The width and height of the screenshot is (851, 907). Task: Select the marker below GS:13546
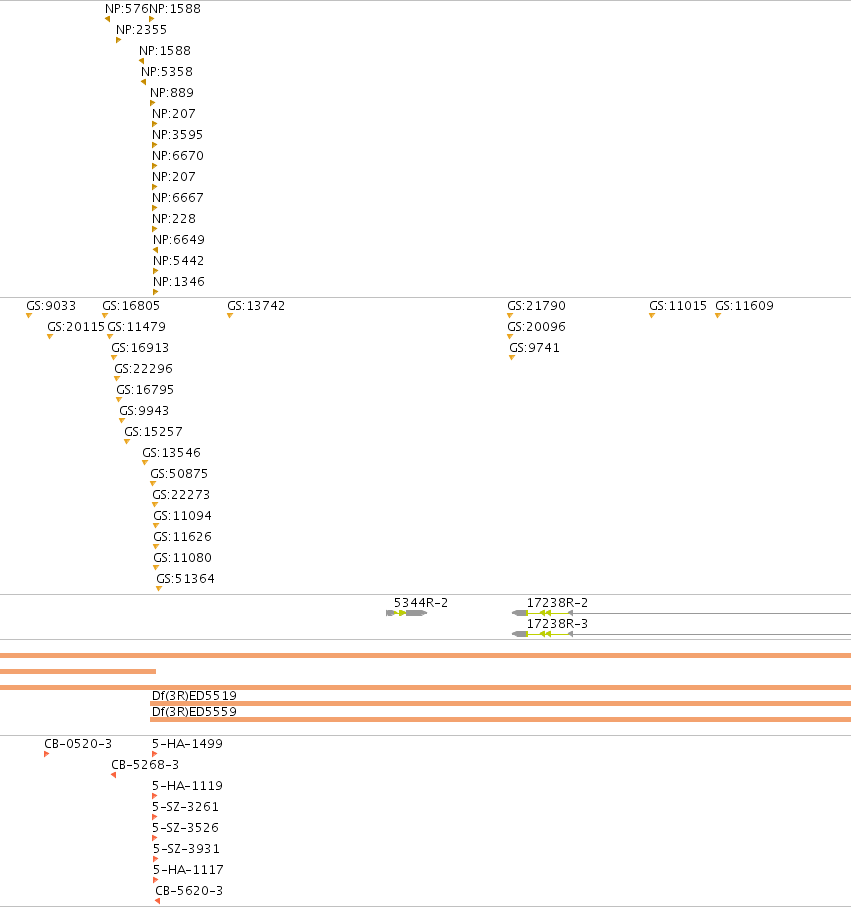click(145, 462)
